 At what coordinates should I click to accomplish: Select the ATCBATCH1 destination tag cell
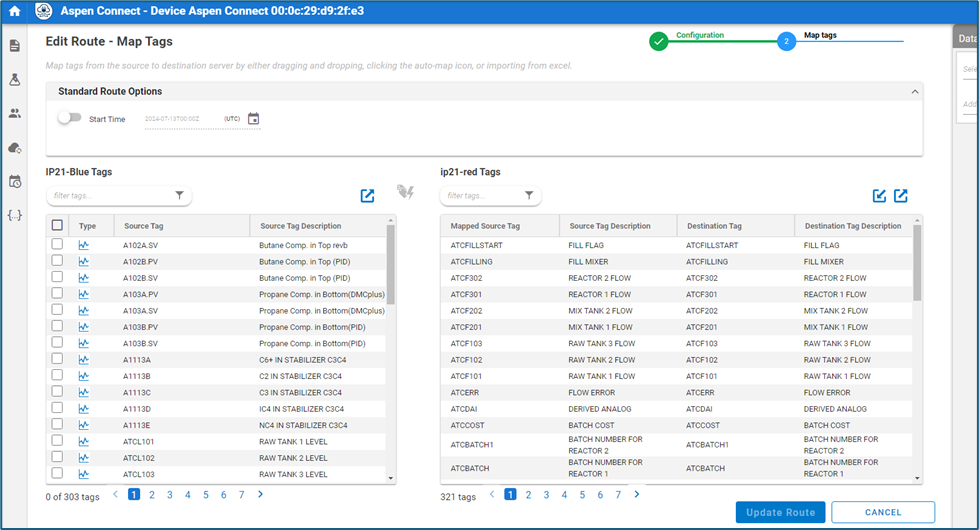[707, 445]
